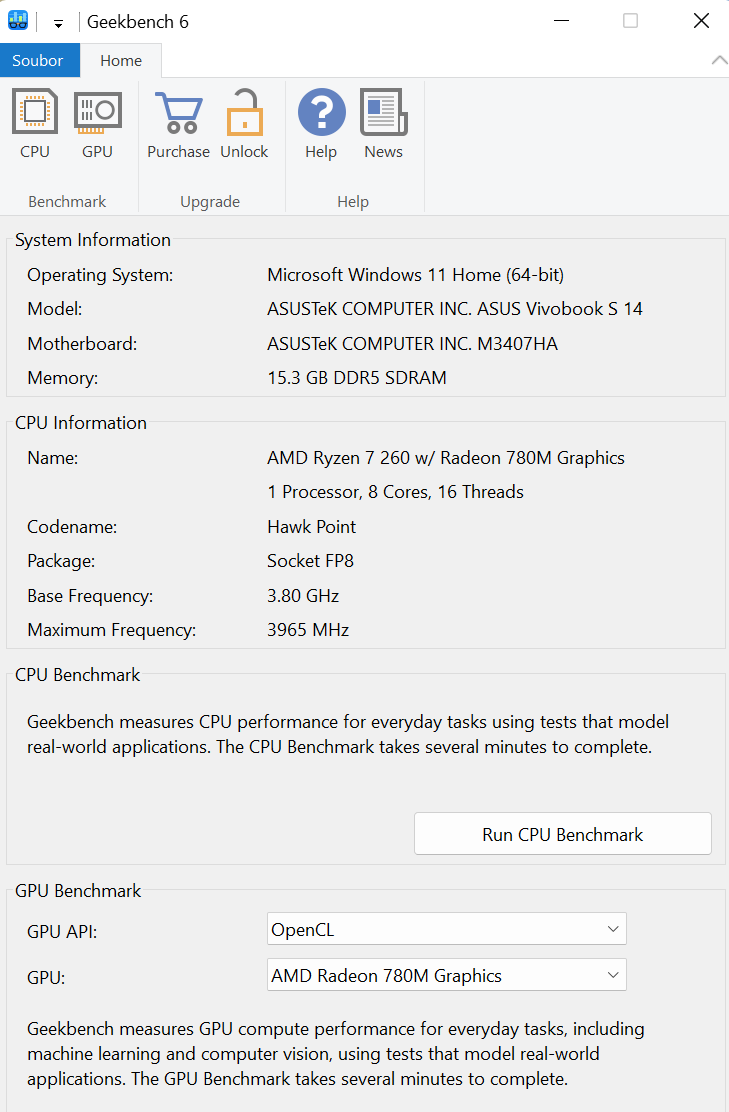Viewport: 729px width, 1112px height.
Task: Collapse the ribbon with the top-right chevron
Action: click(719, 59)
